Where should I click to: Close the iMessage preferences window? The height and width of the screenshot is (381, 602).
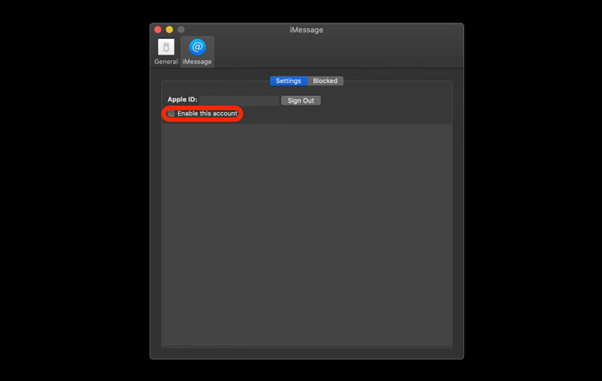(x=158, y=30)
